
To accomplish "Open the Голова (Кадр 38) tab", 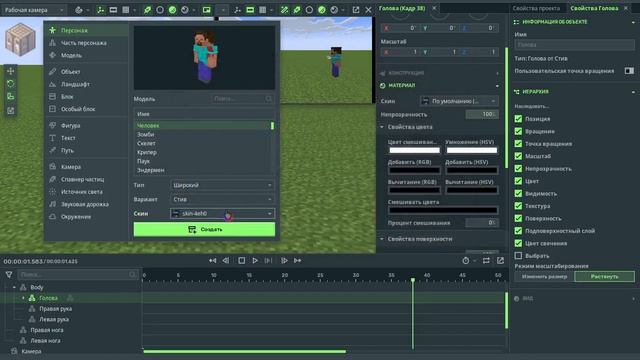I will pos(402,8).
